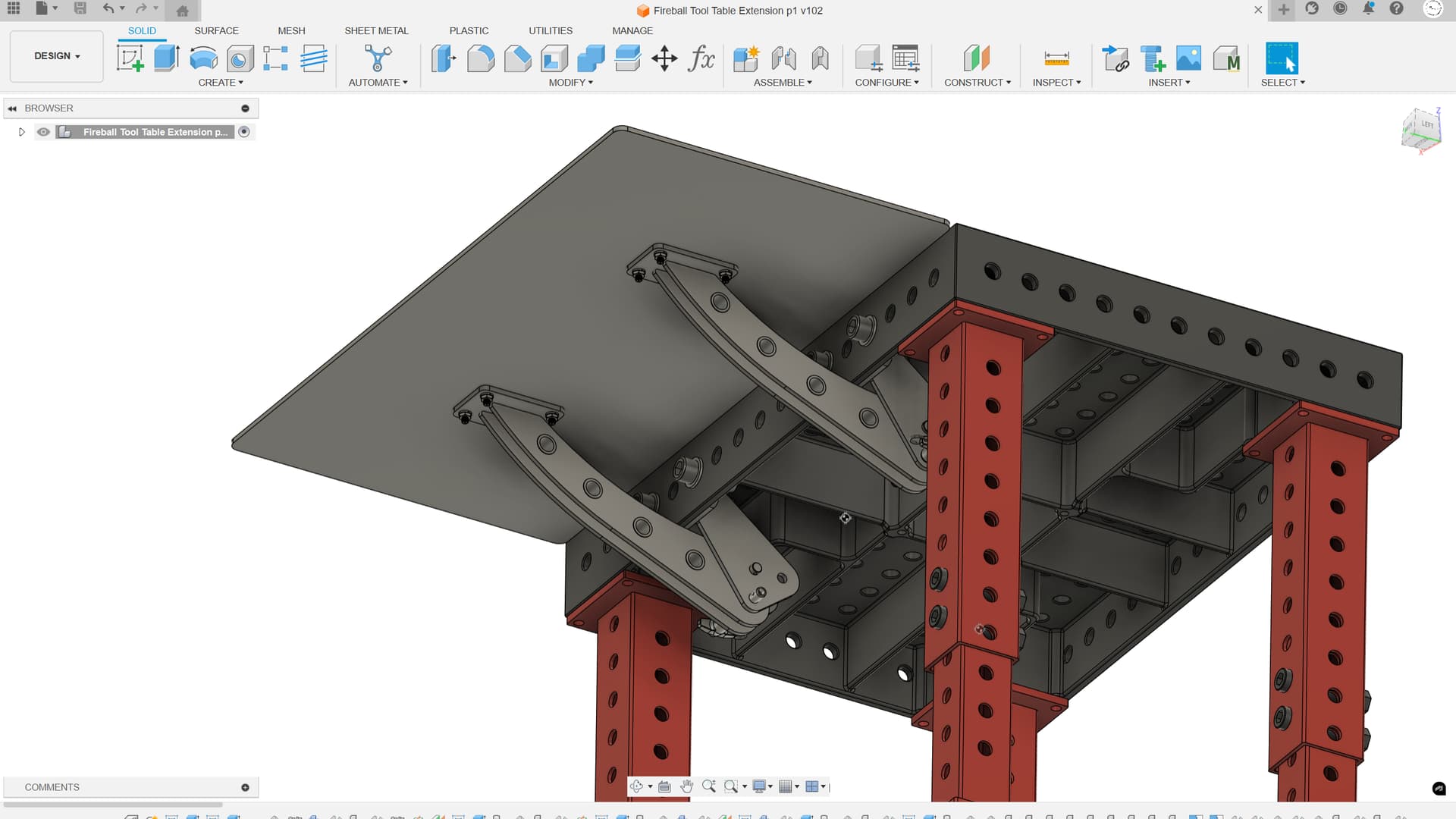
Task: Open the DESIGN workspace dropdown
Action: [57, 56]
